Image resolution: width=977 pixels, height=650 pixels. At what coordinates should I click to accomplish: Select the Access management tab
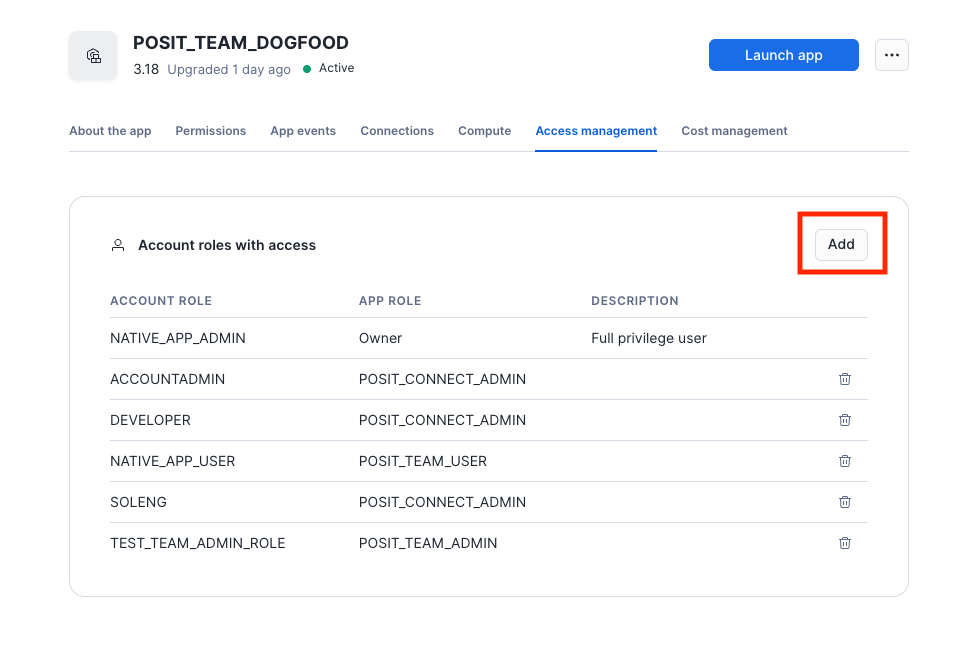pyautogui.click(x=596, y=131)
